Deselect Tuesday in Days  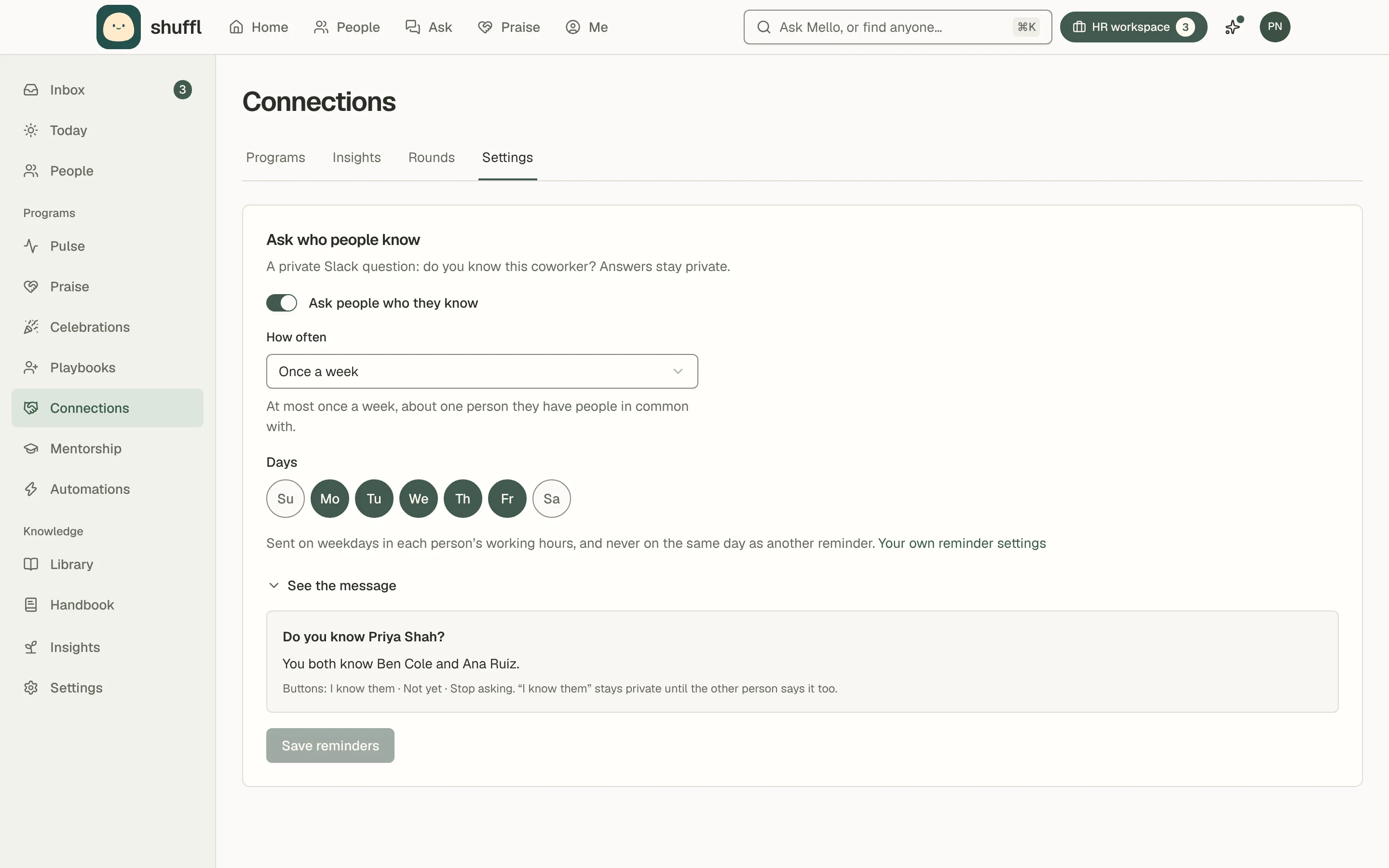click(374, 498)
